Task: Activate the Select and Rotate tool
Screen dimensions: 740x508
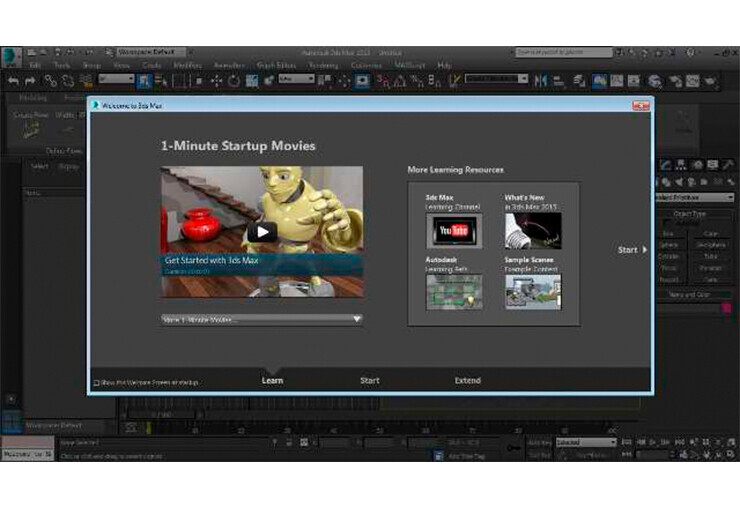Action: [234, 81]
